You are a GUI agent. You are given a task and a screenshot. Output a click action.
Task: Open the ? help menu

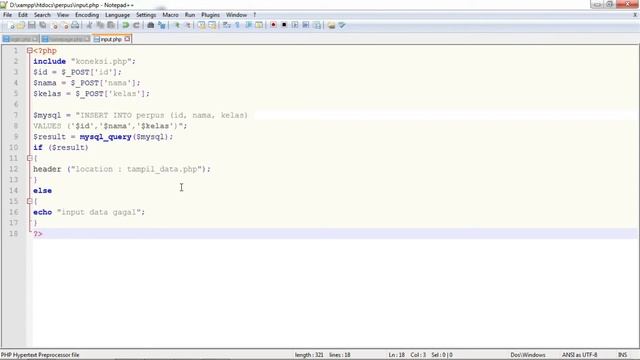[254, 15]
